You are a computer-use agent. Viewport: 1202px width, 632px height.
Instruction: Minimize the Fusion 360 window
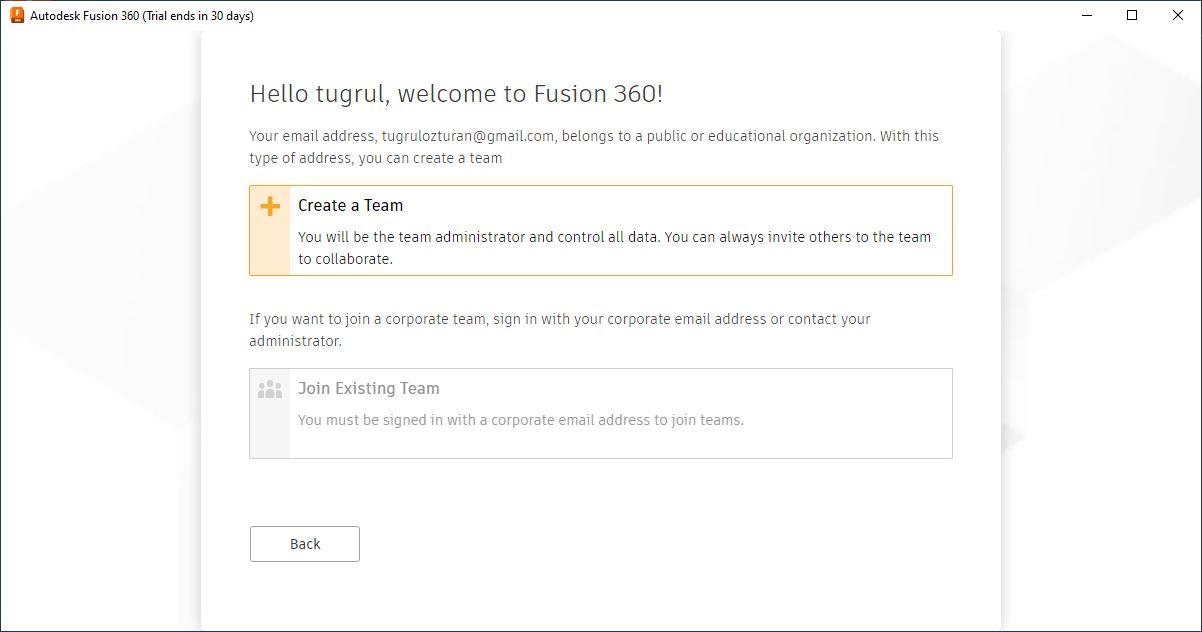point(1086,15)
